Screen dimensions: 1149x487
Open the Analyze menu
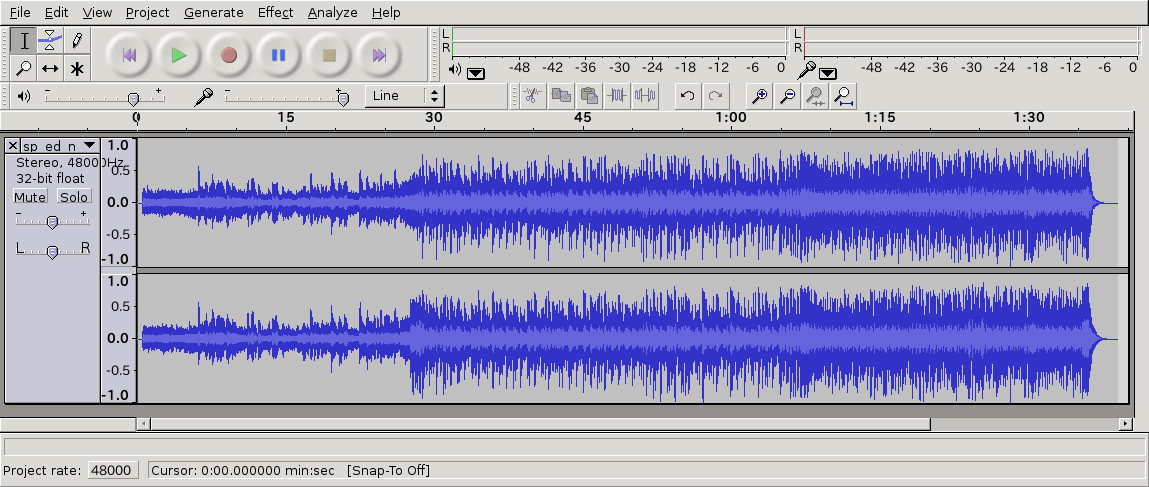pos(332,12)
